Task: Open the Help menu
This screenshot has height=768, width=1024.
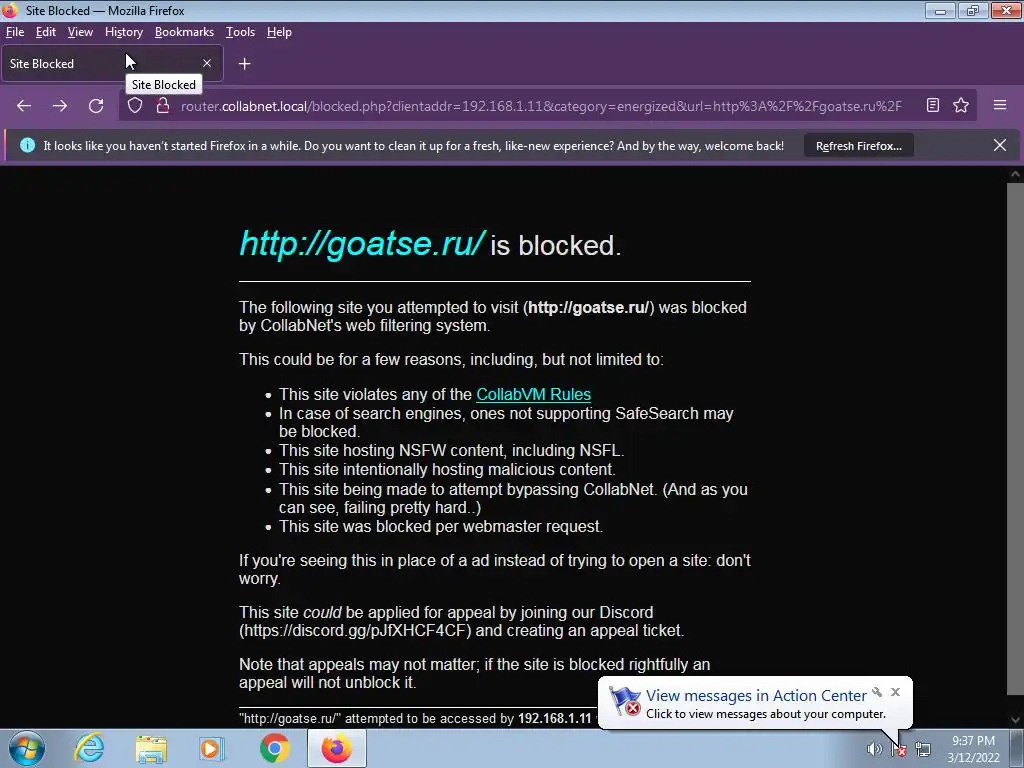Action: pyautogui.click(x=279, y=32)
